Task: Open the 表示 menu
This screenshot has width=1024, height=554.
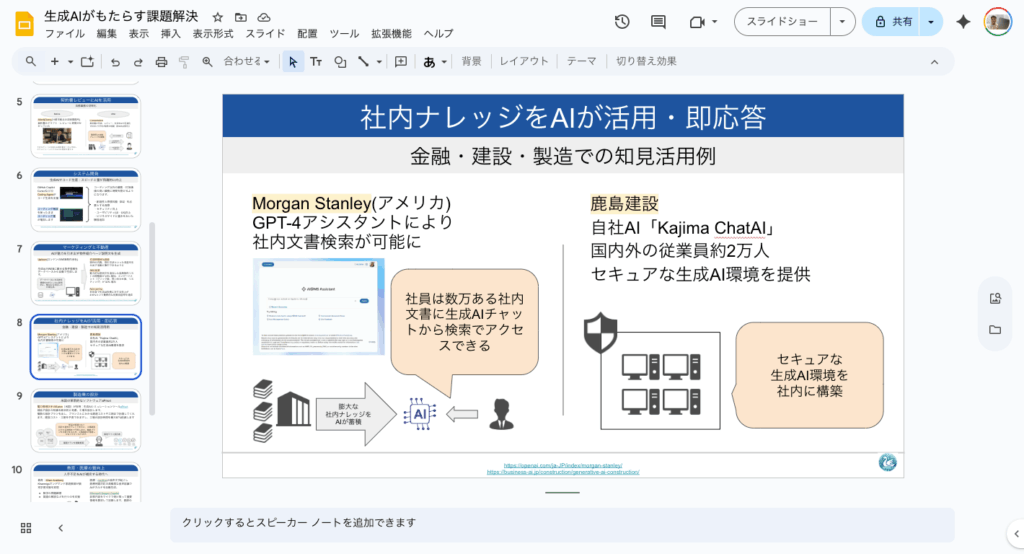Action: pos(138,34)
